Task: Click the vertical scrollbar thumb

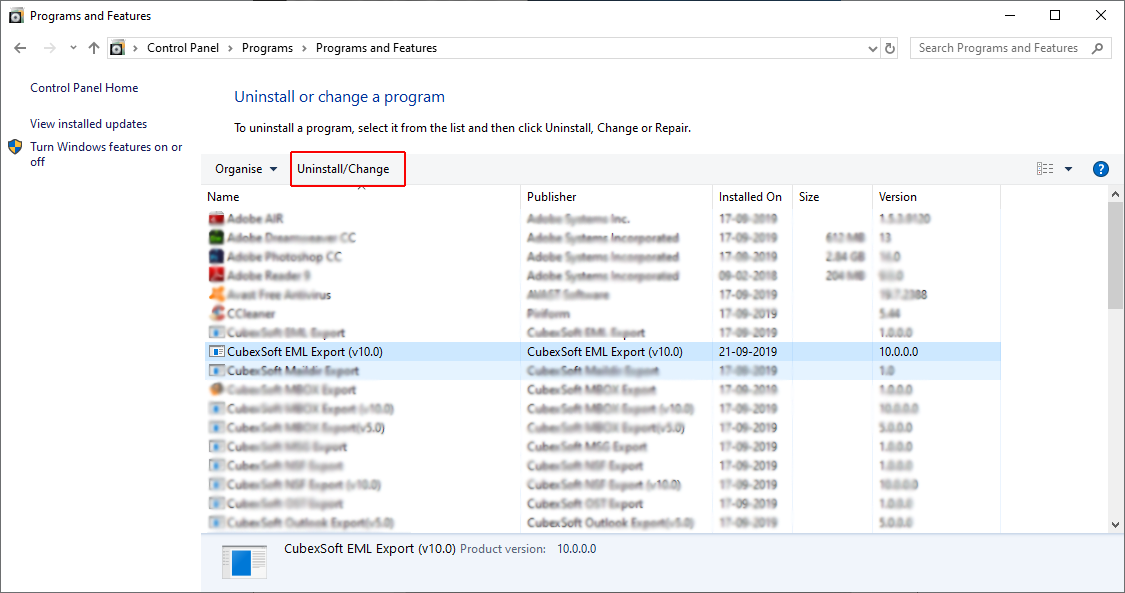Action: pos(1115,255)
